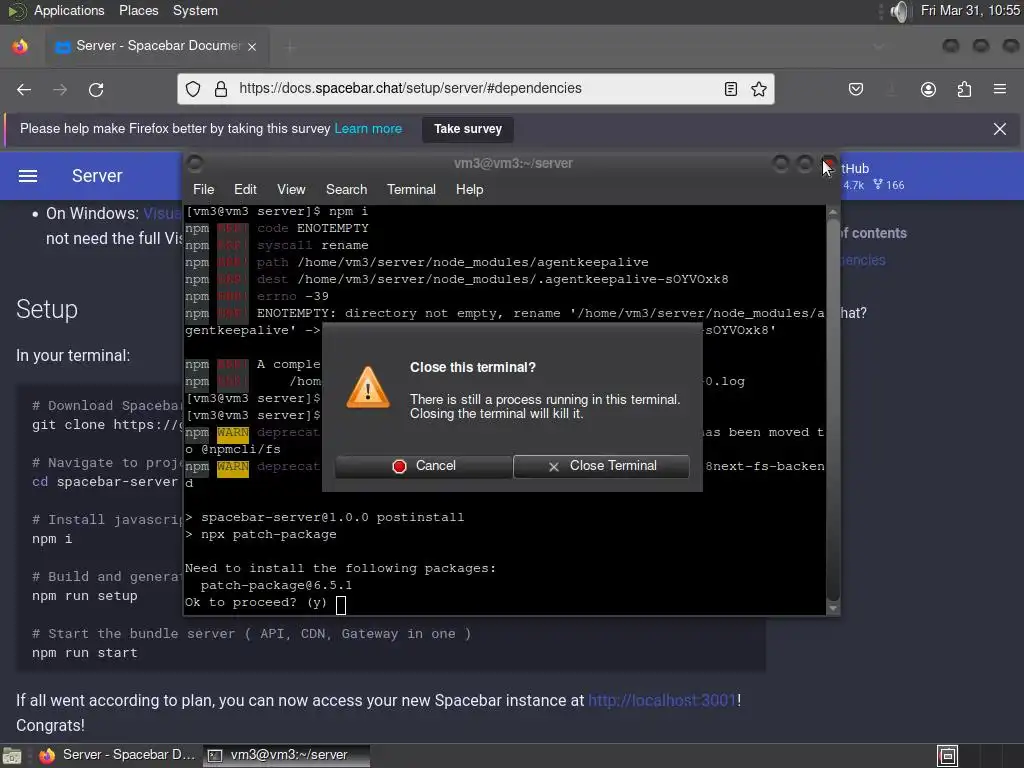Click the Firefox logo beside the tab
Screen dimensions: 1024x768
pyautogui.click(x=20, y=46)
